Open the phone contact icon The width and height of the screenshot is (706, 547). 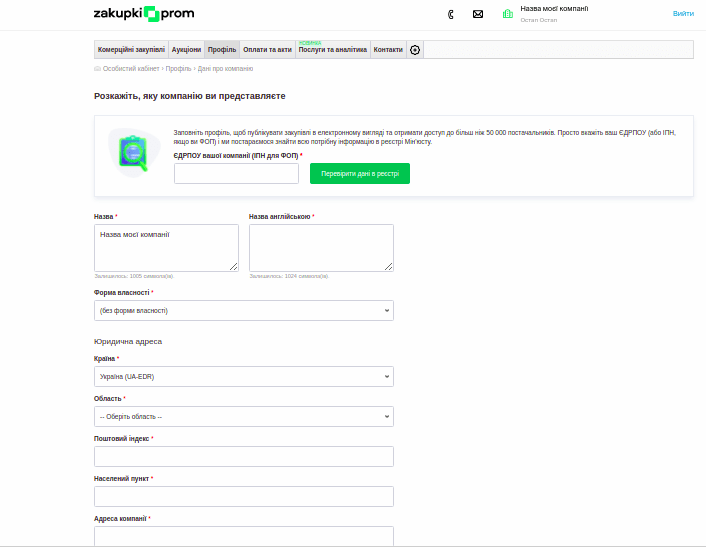451,14
